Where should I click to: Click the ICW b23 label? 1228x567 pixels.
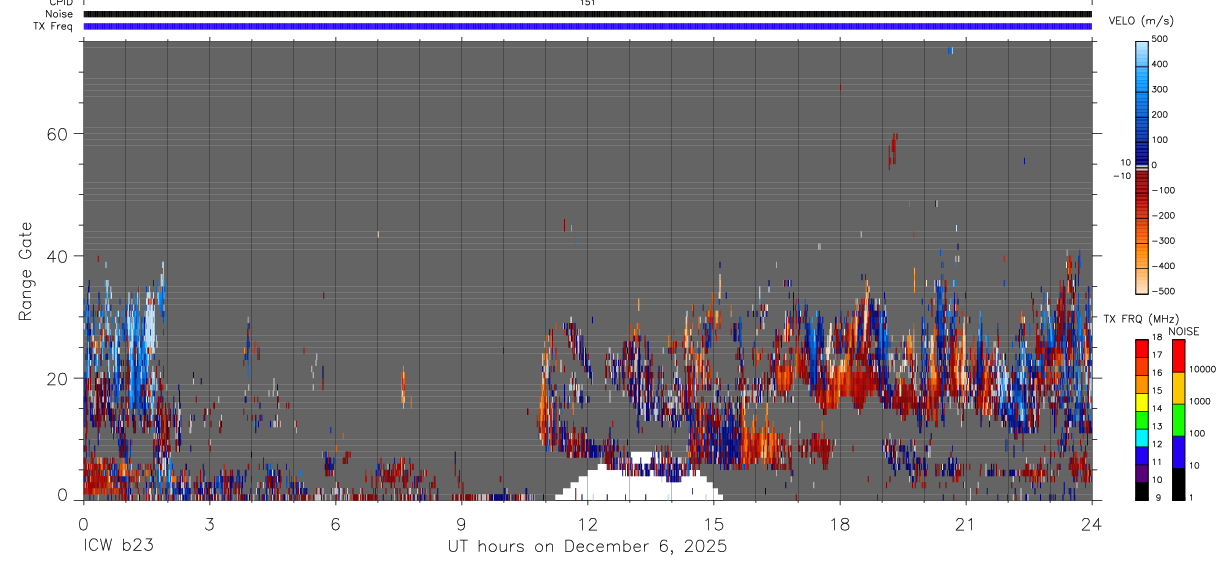click(118, 547)
